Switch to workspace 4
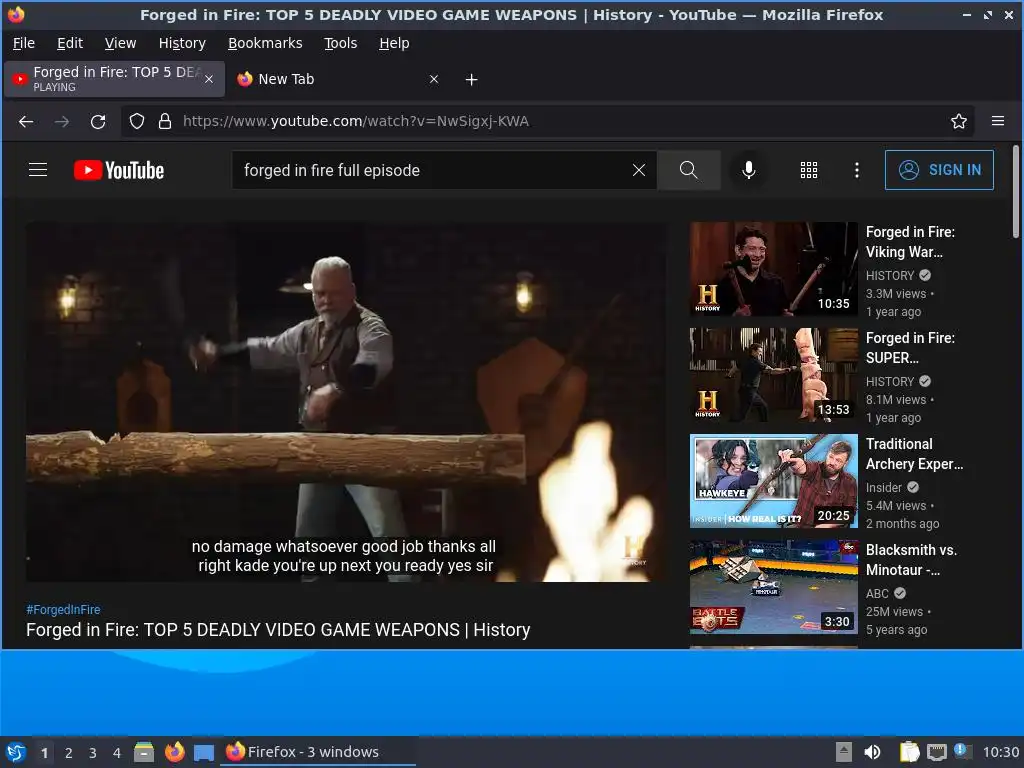This screenshot has width=1024, height=768. tap(117, 753)
